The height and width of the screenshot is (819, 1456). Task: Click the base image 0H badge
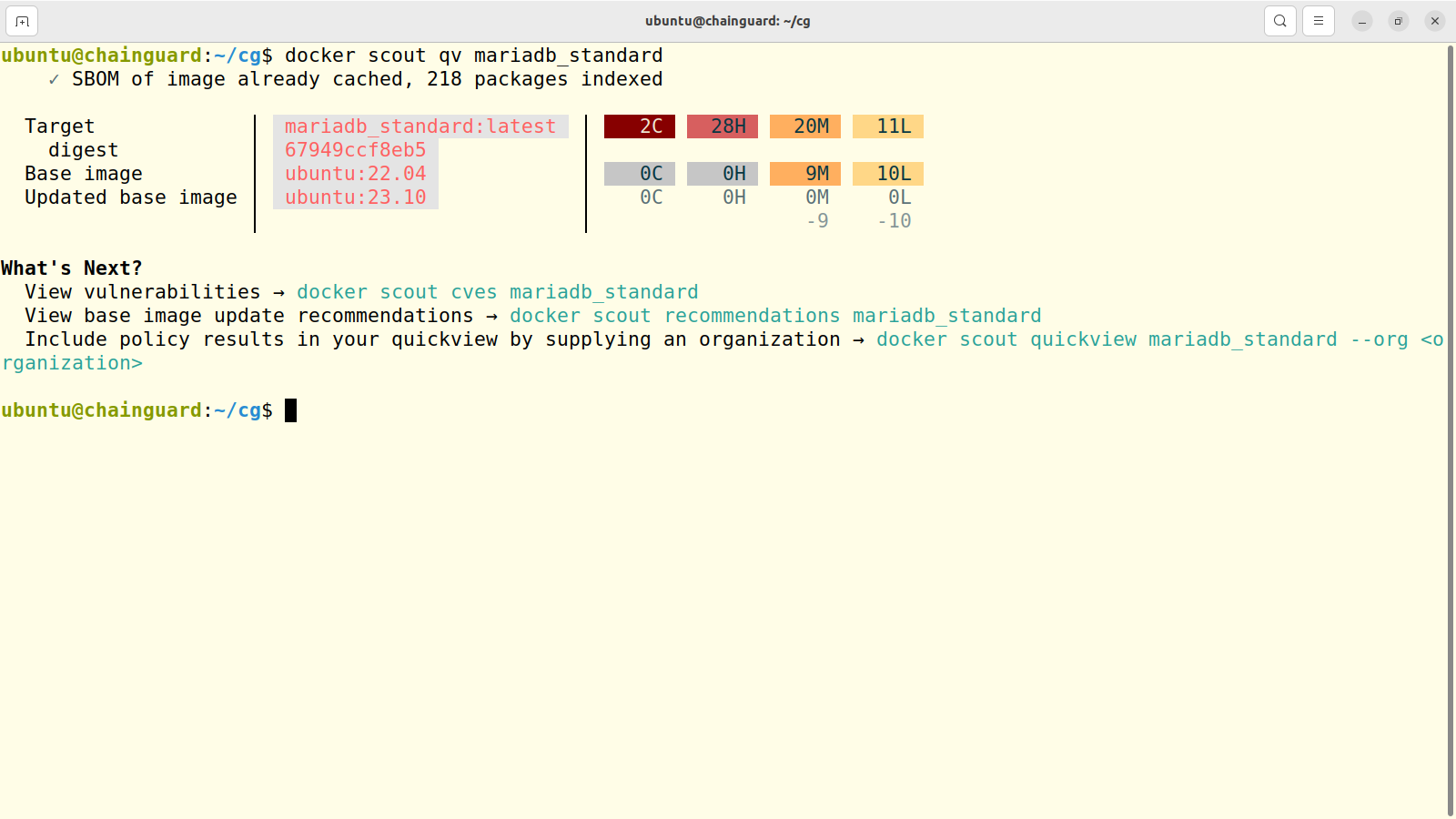pos(723,174)
